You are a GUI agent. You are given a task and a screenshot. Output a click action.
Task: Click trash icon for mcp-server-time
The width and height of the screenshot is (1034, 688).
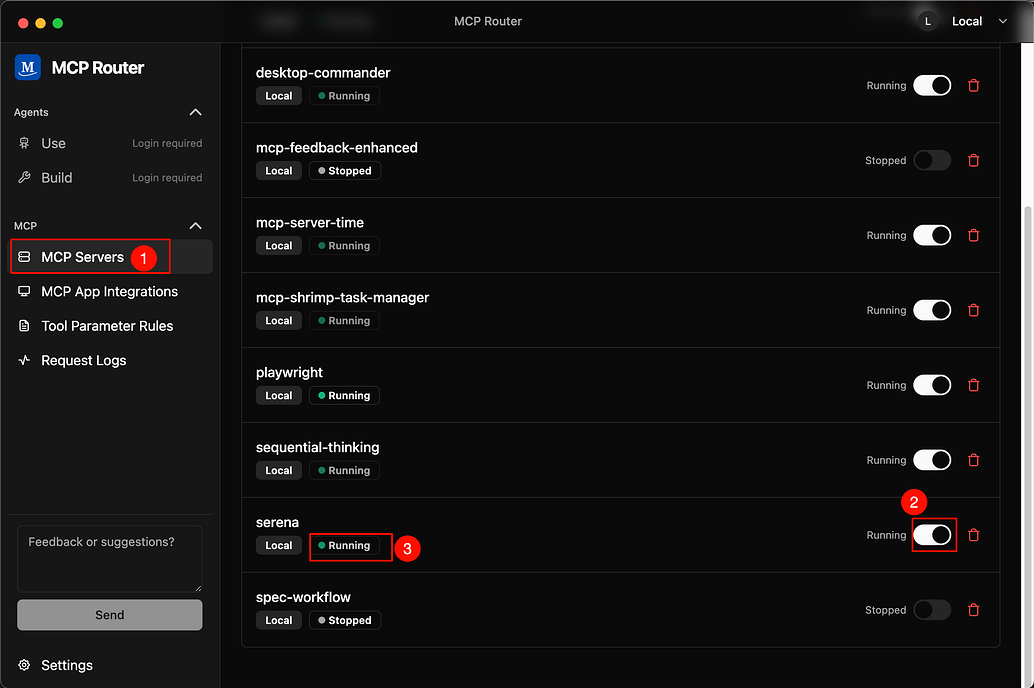[973, 235]
